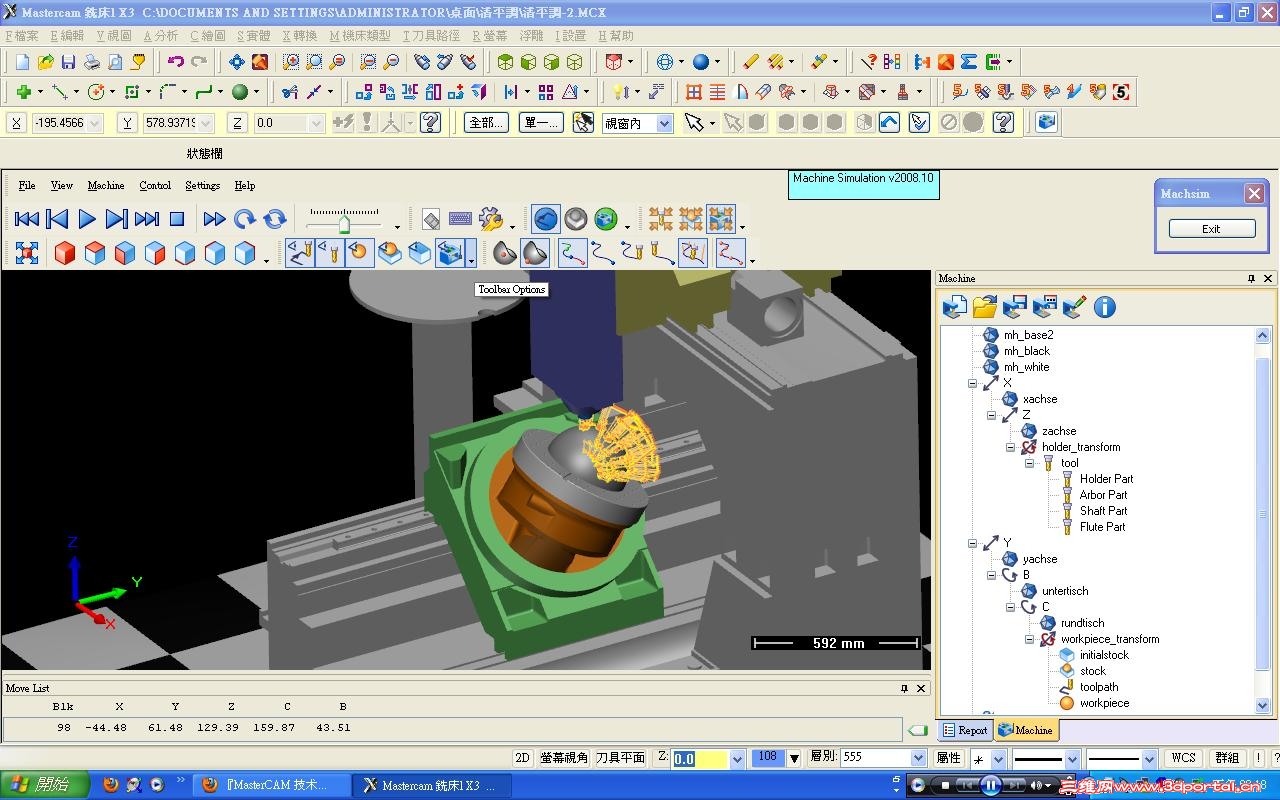Screen dimensions: 1280x800
Task: Select Flute Part in machine tree
Action: [x=1102, y=527]
